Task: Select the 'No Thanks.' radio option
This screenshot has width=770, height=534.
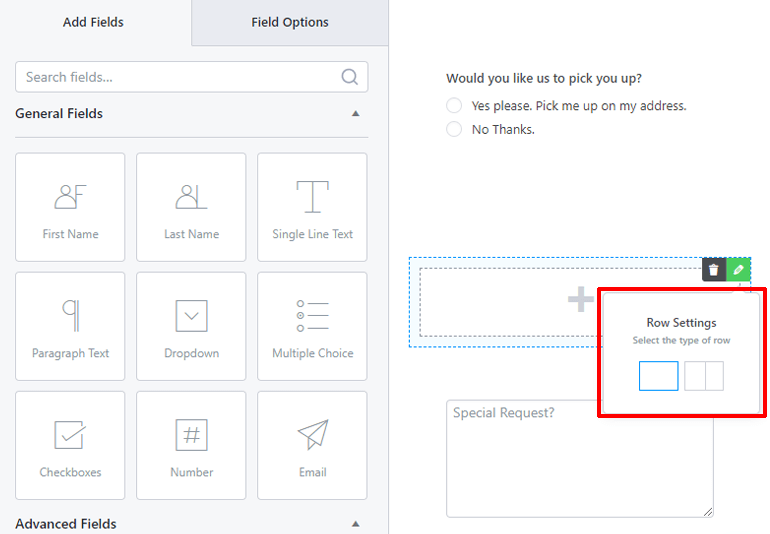Action: click(x=454, y=129)
